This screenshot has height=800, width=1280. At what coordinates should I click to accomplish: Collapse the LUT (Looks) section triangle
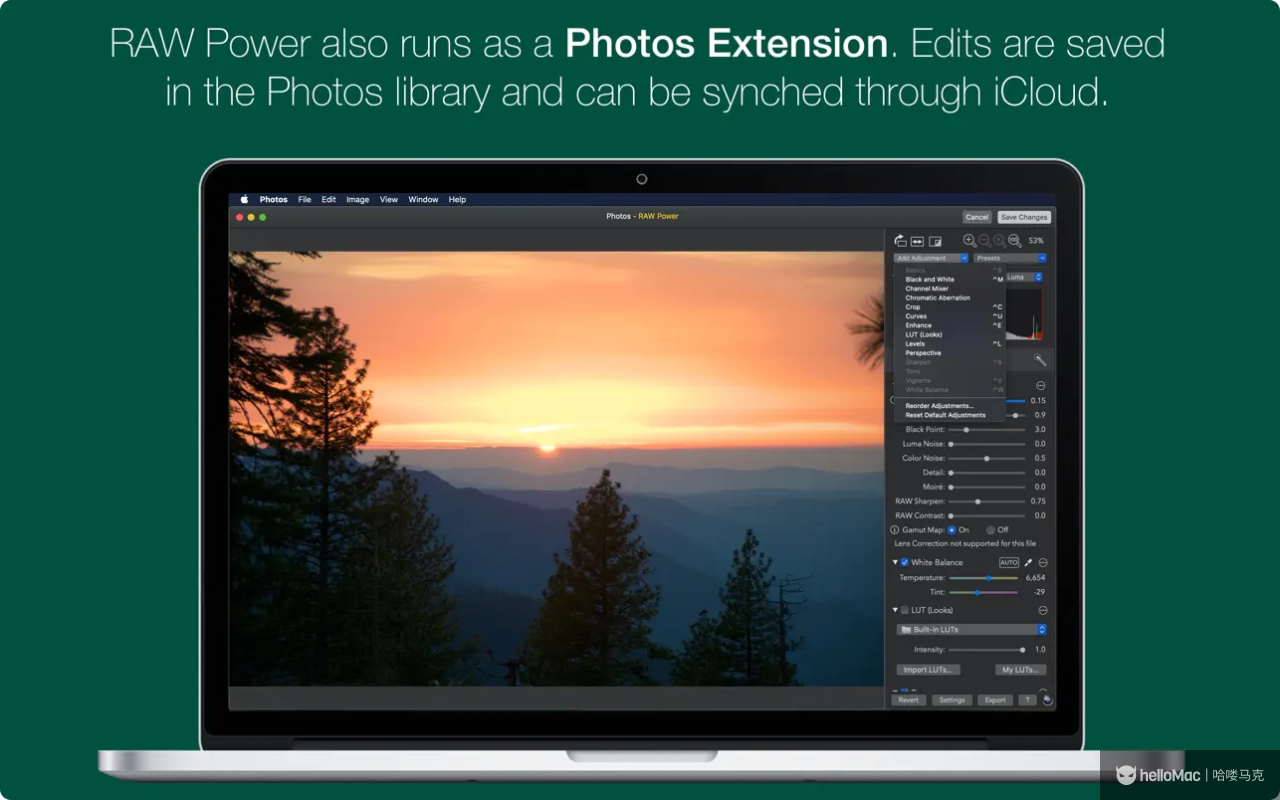[x=895, y=610]
